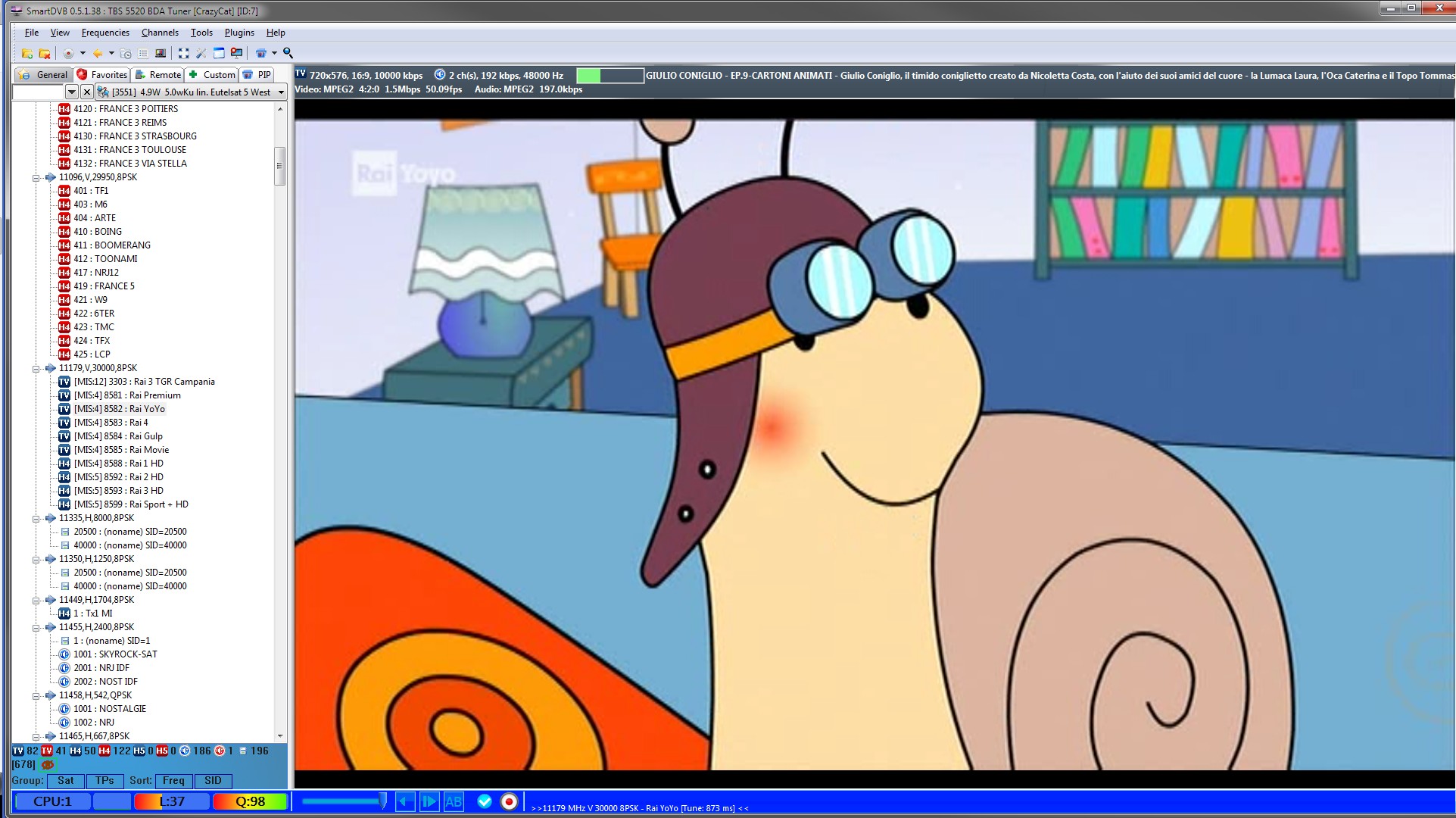Collapse the 11455,H,2400,8PSK transponder node
The image size is (1456, 818).
click(x=36, y=628)
